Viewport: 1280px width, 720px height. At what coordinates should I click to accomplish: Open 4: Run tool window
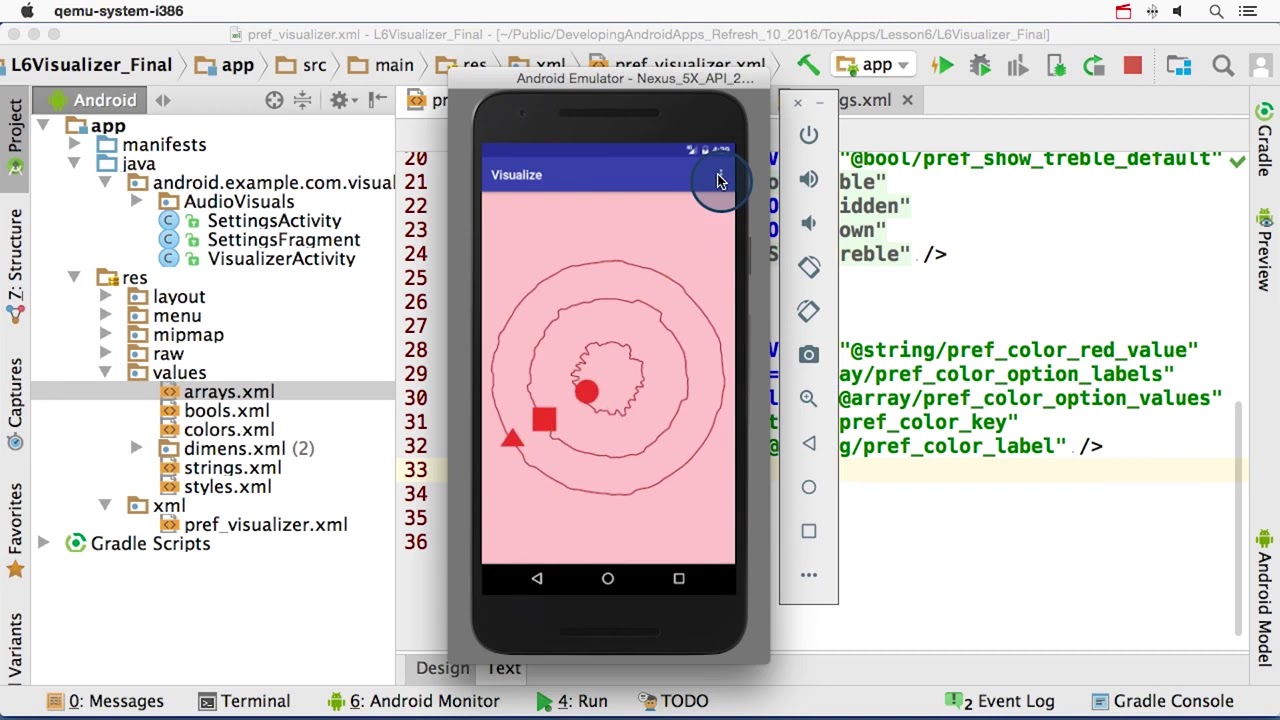click(x=571, y=701)
